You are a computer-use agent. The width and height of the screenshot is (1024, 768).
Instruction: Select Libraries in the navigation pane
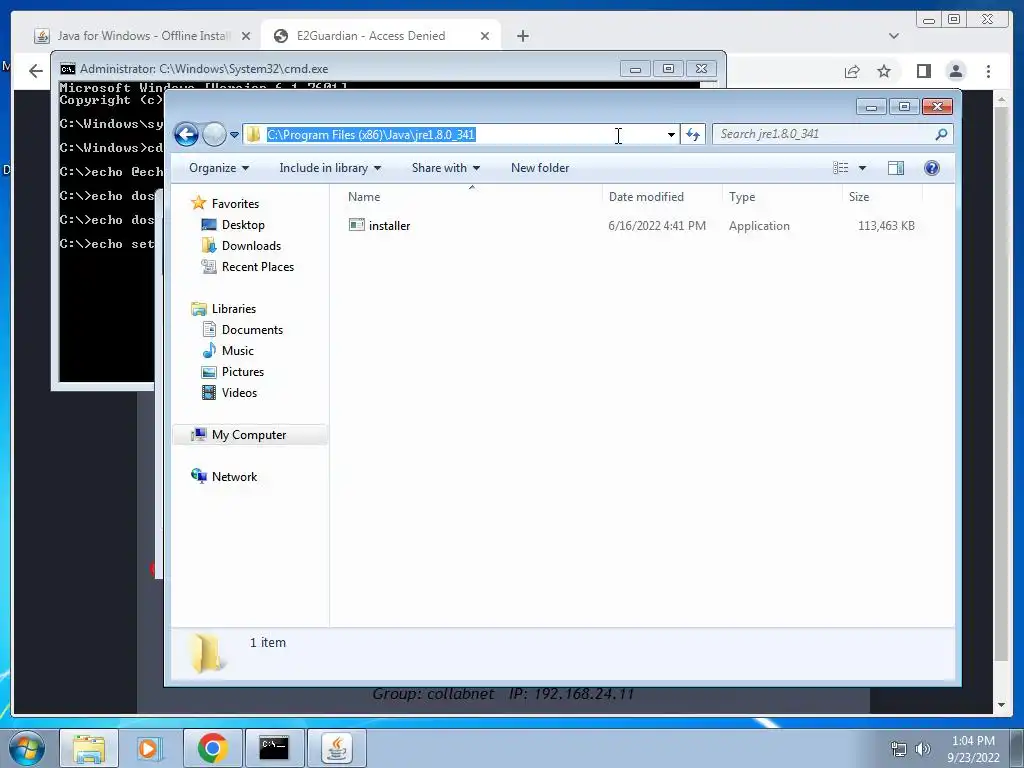(234, 309)
